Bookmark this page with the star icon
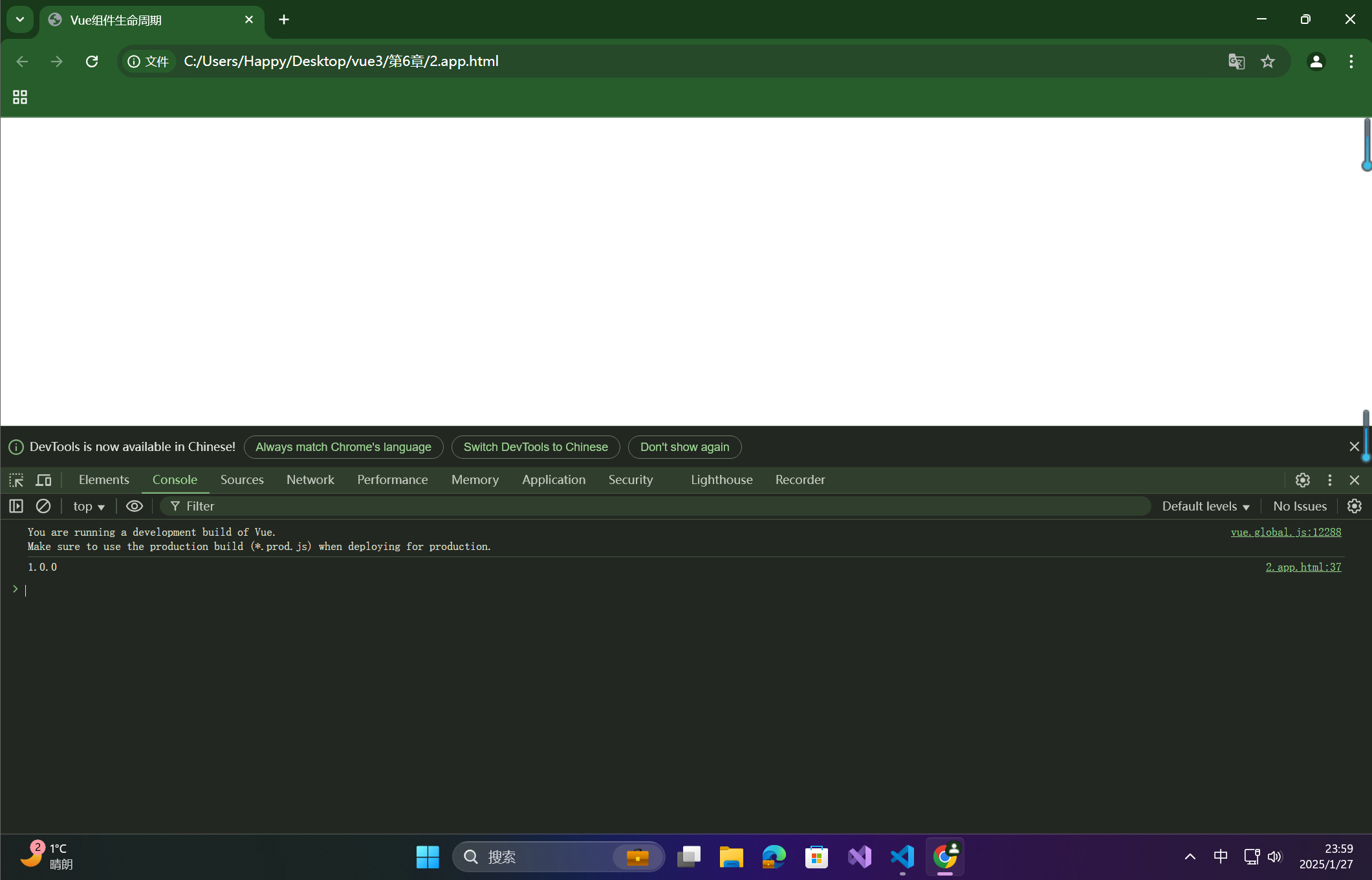 tap(1267, 61)
